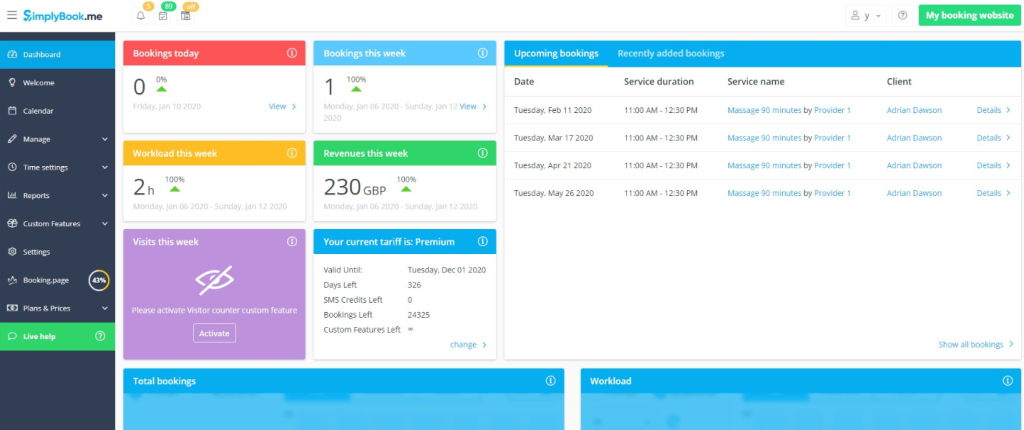Image resolution: width=1024 pixels, height=430 pixels.
Task: Expand the Reports sidebar section
Action: point(57,195)
